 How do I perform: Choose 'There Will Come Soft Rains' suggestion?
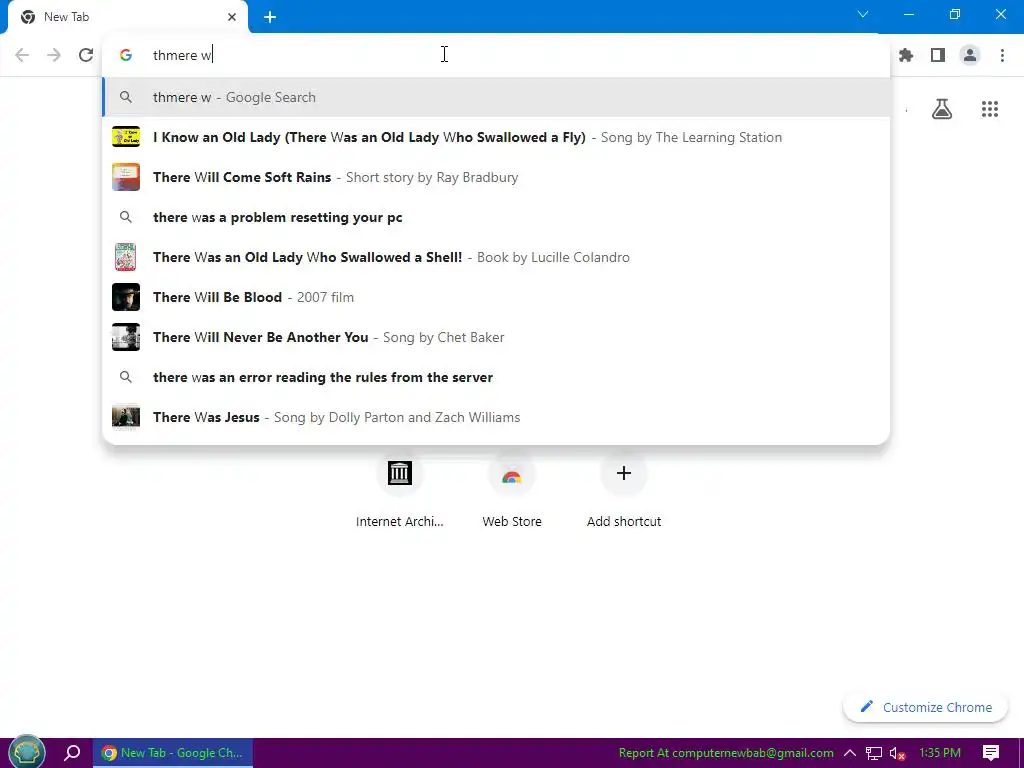tap(496, 177)
